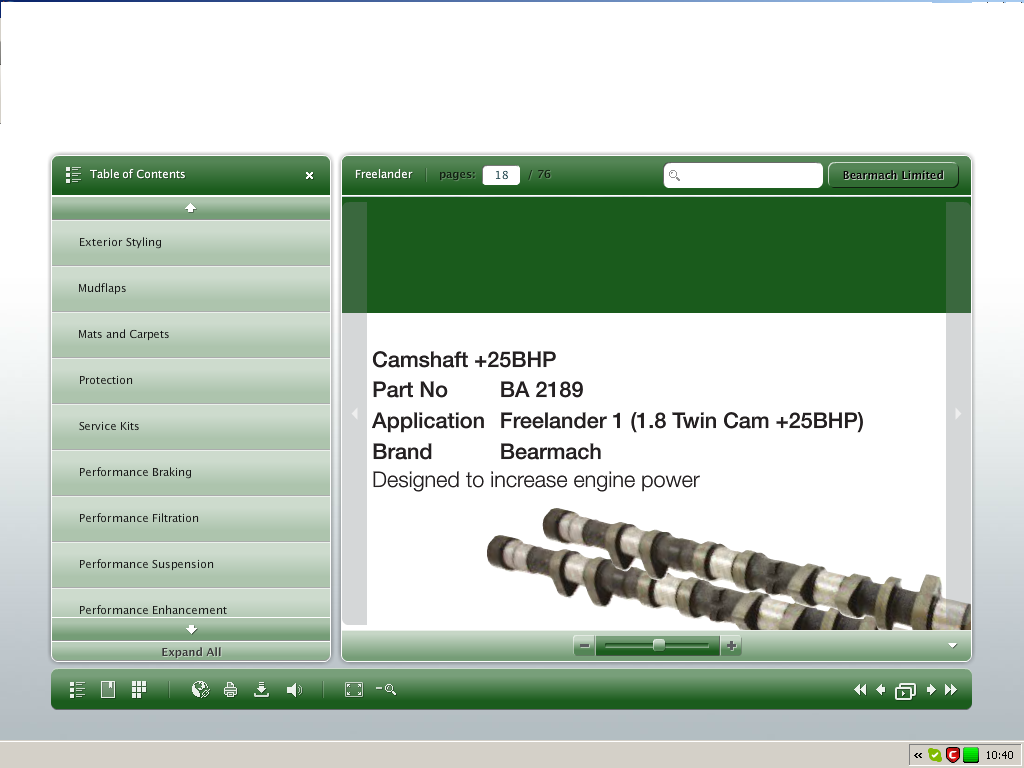Image resolution: width=1024 pixels, height=768 pixels.
Task: Start the auto flip slideshow icon
Action: [905, 691]
